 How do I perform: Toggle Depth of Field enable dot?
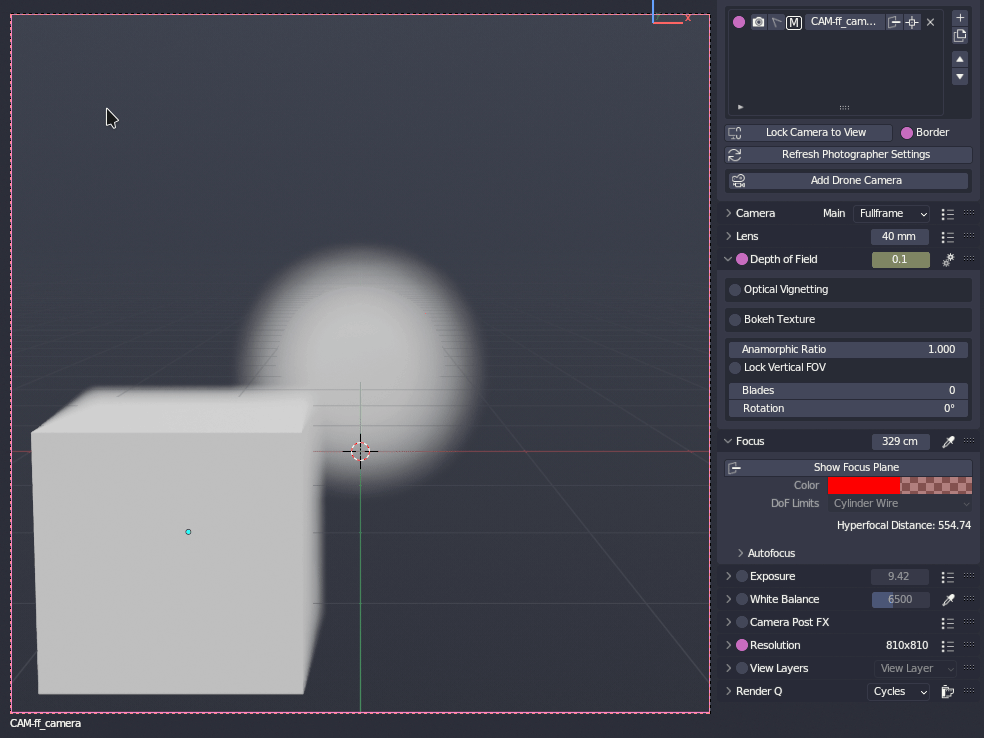742,259
